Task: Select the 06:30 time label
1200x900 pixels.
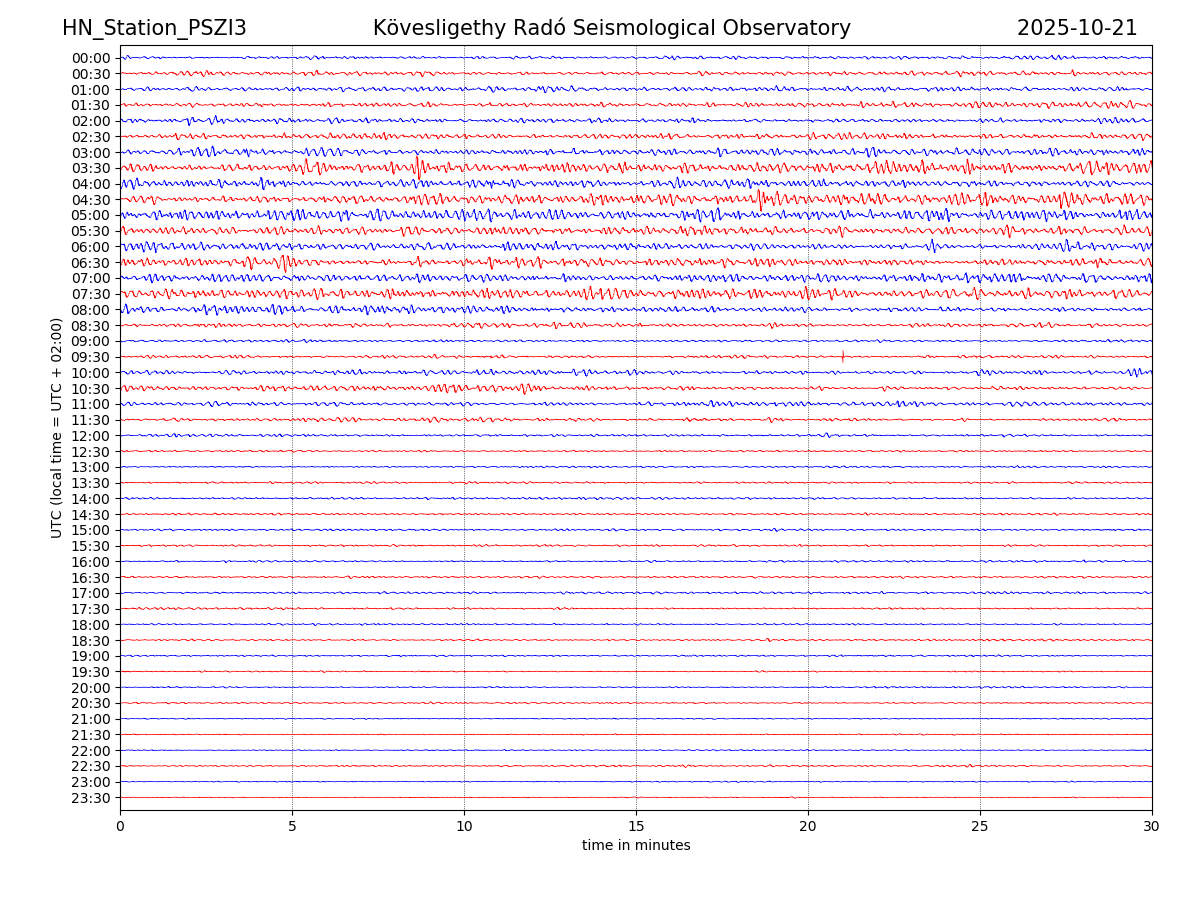Action: click(x=90, y=263)
